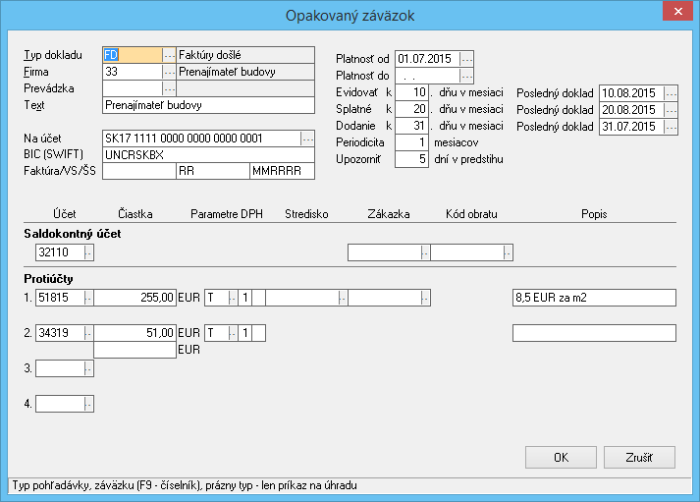The height and width of the screenshot is (502, 700).
Task: Click the BIC (SWIFT) field
Action: 208,154
